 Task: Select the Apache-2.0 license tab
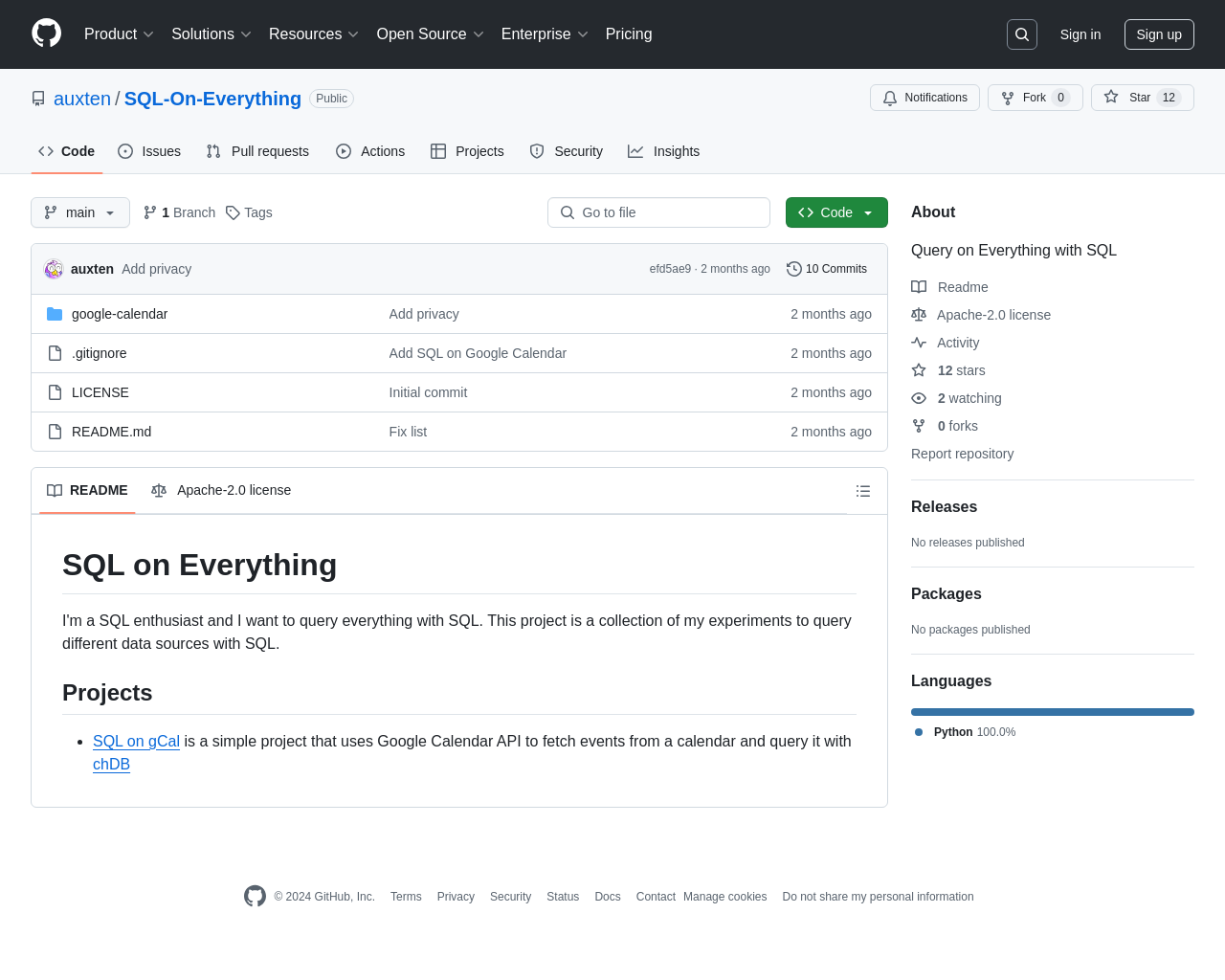click(x=221, y=490)
